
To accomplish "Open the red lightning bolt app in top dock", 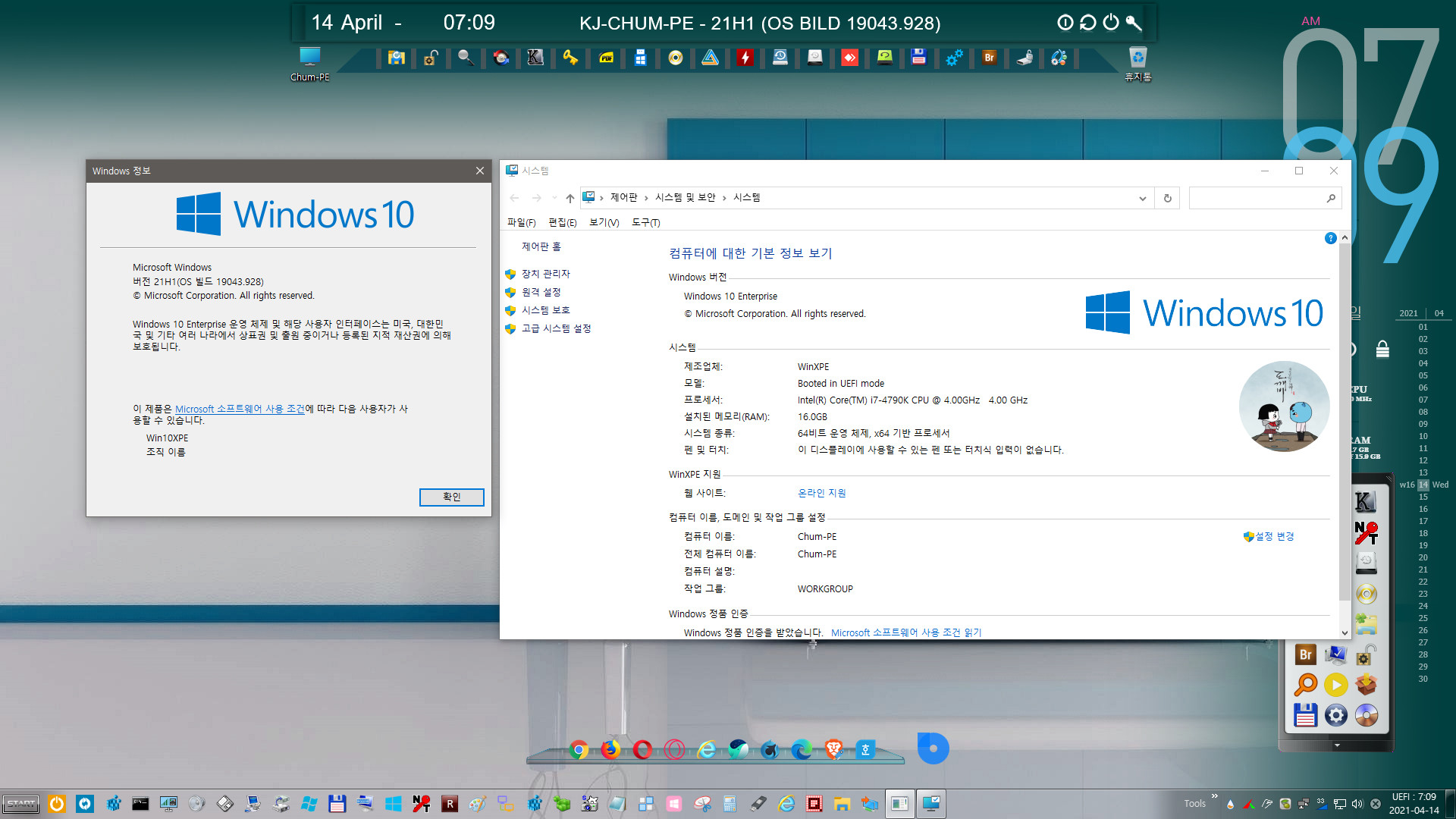I will point(745,58).
